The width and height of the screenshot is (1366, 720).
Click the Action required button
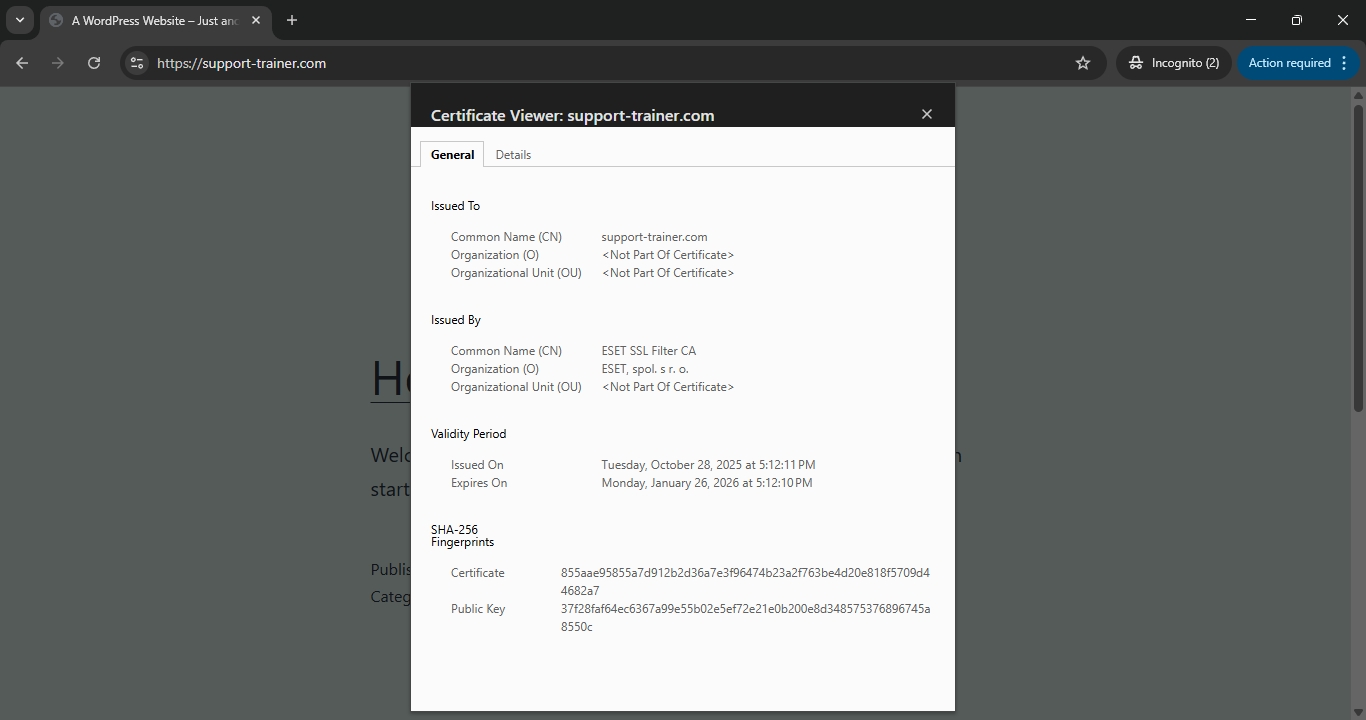tap(1288, 63)
